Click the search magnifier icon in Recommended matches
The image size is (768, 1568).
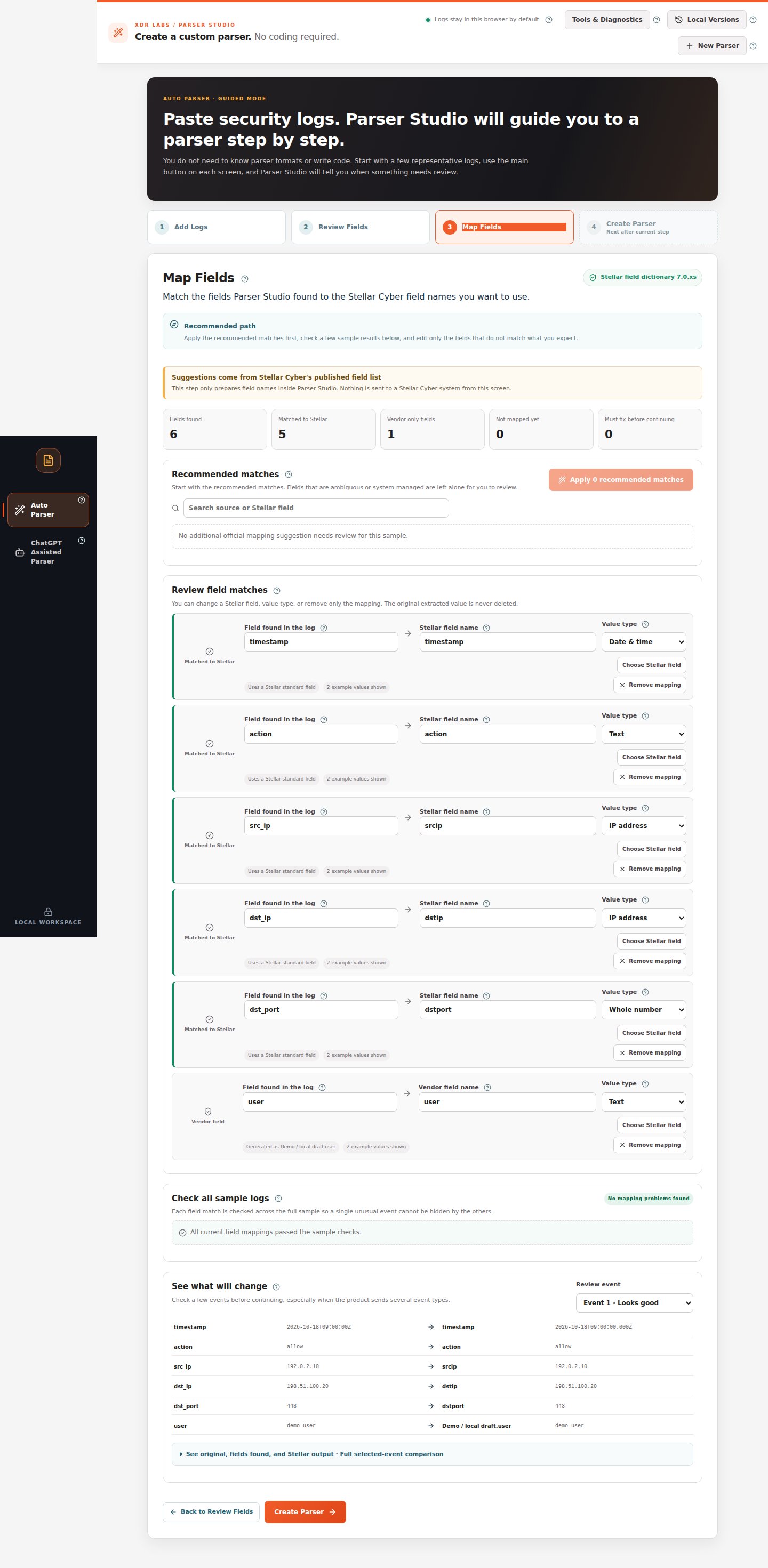[x=175, y=508]
